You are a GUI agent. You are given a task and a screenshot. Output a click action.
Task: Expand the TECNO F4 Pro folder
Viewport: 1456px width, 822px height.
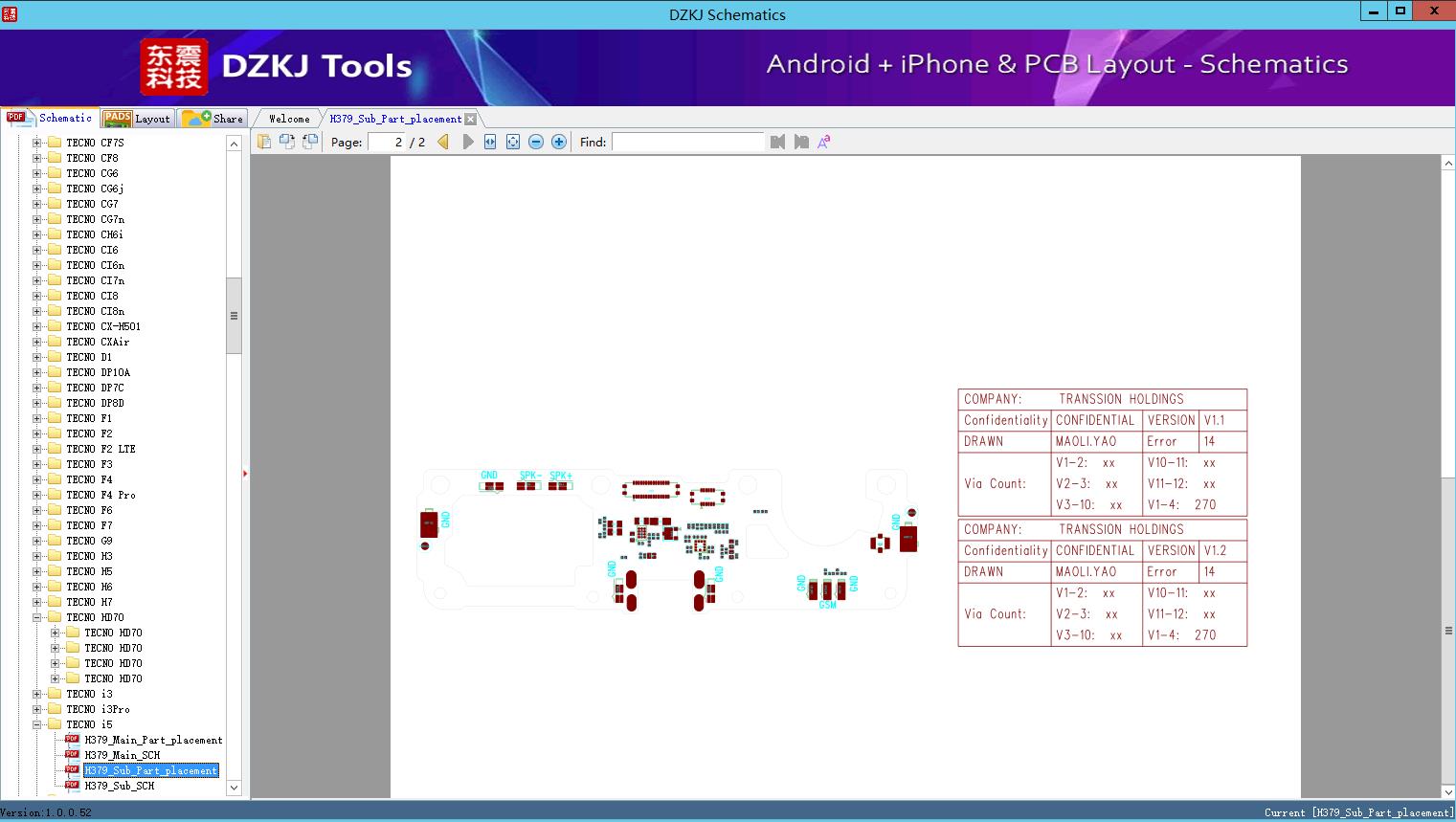(x=37, y=495)
